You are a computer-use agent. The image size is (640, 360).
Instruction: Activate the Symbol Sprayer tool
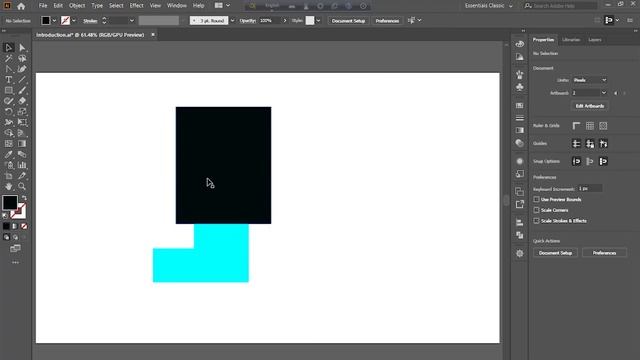[x=9, y=165]
